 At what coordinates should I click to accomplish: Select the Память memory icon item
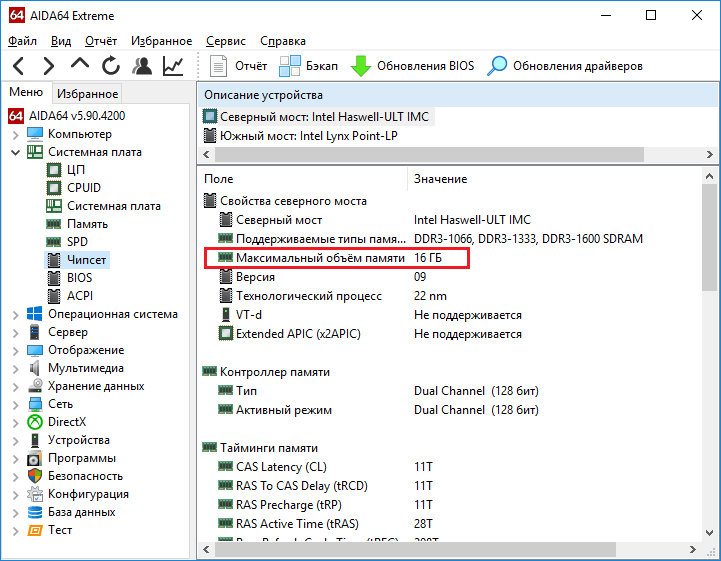54,224
